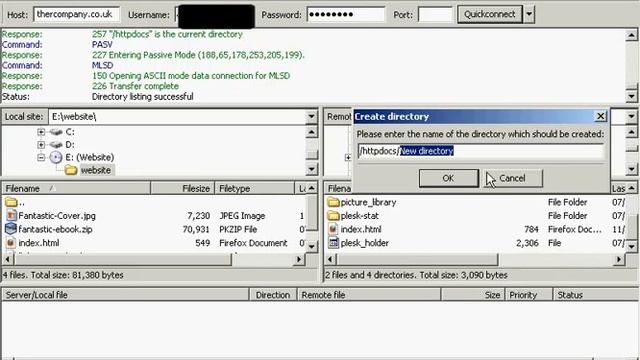Close the Create directory dialog
This screenshot has height=360, width=640.
coord(600,116)
